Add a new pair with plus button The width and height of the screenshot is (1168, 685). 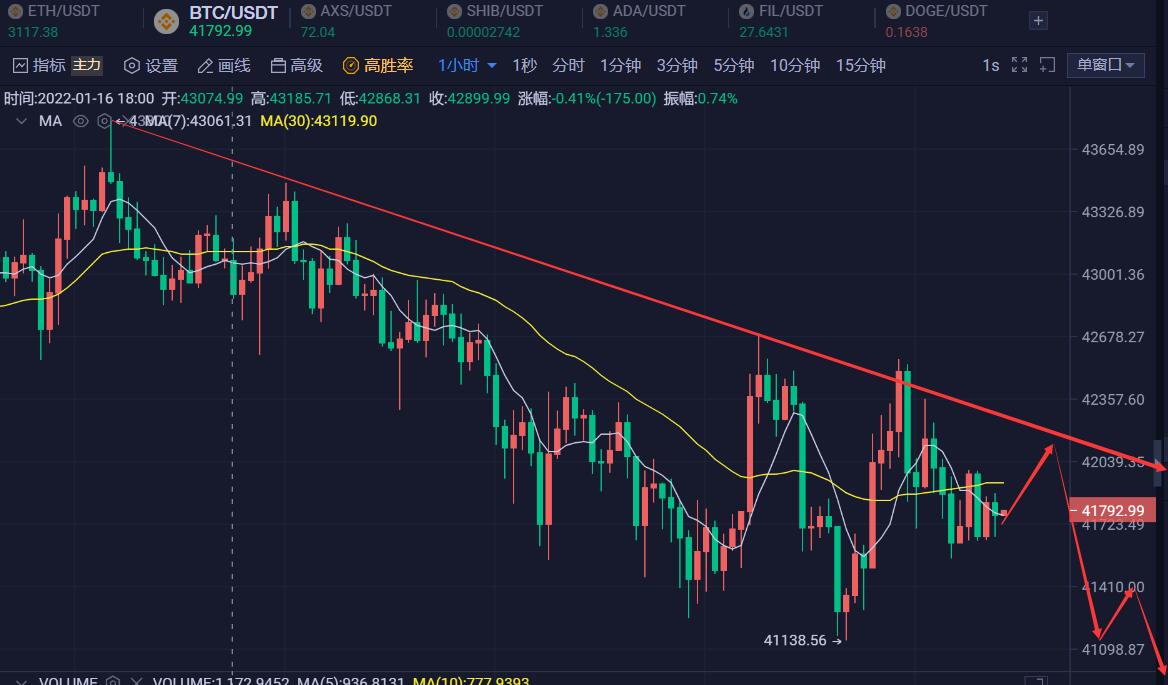pyautogui.click(x=1038, y=21)
